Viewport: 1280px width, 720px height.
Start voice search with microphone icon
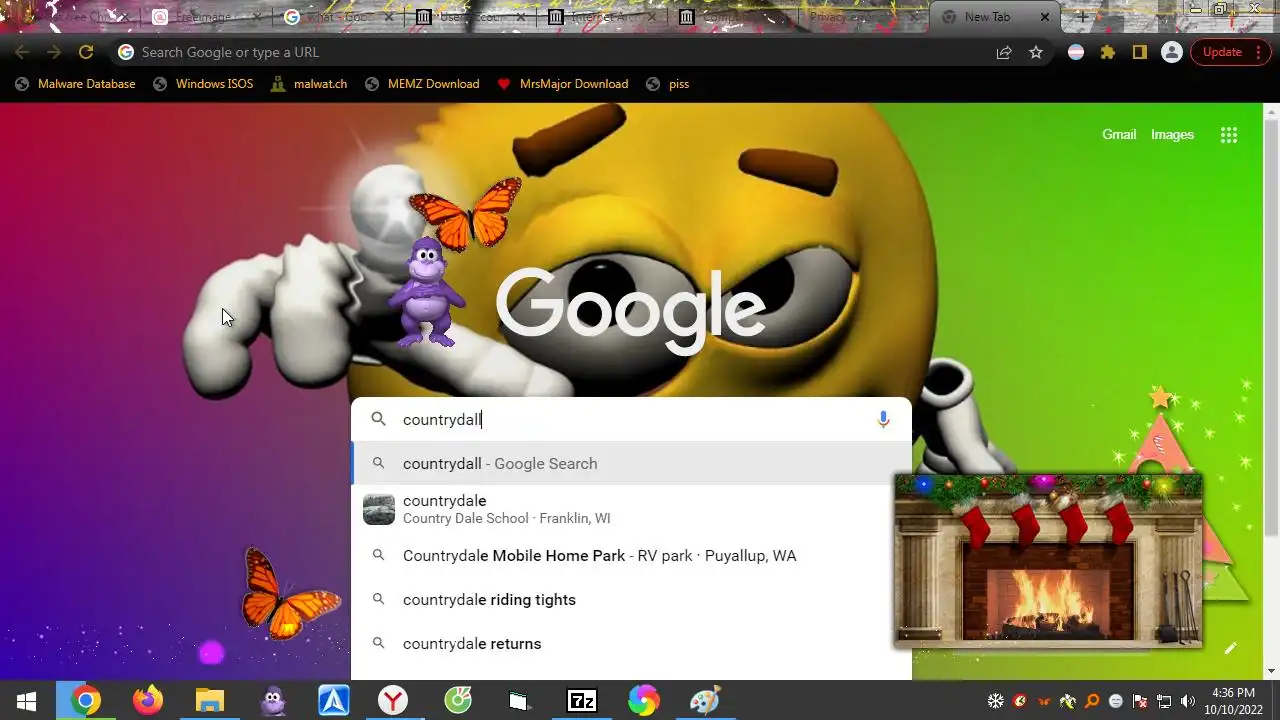(x=883, y=420)
